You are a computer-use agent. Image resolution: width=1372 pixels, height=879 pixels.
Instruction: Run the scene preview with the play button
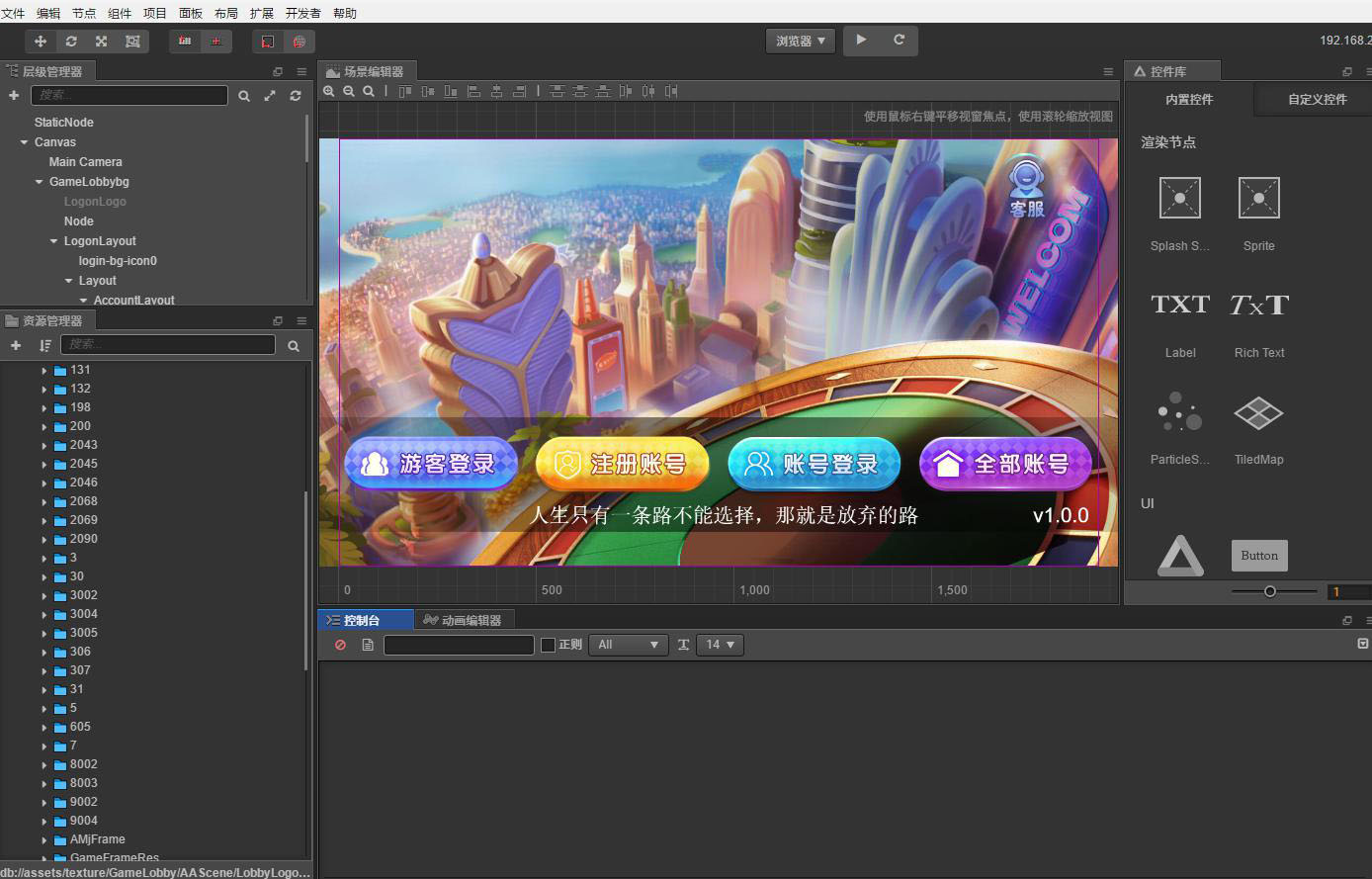[859, 41]
